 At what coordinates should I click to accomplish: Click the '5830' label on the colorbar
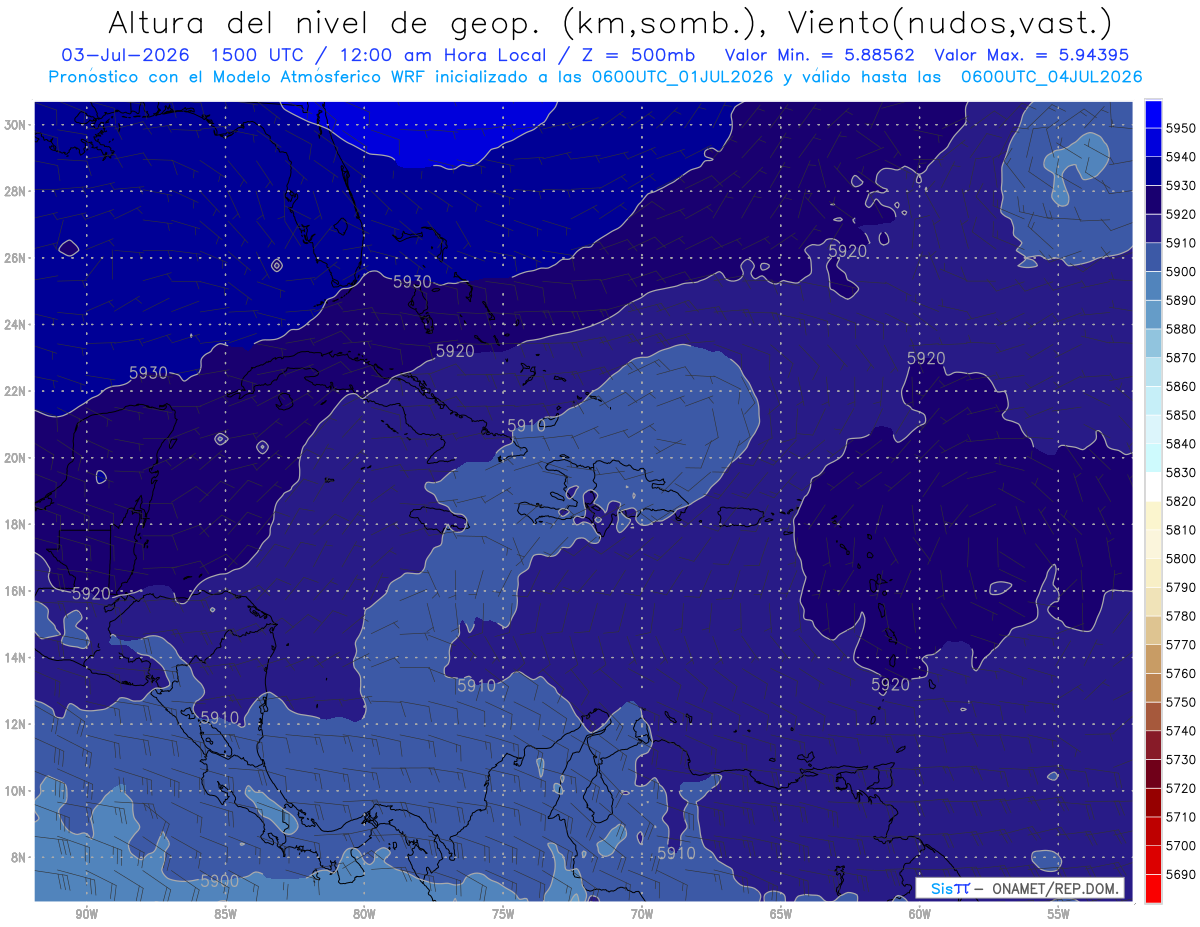(x=1181, y=472)
